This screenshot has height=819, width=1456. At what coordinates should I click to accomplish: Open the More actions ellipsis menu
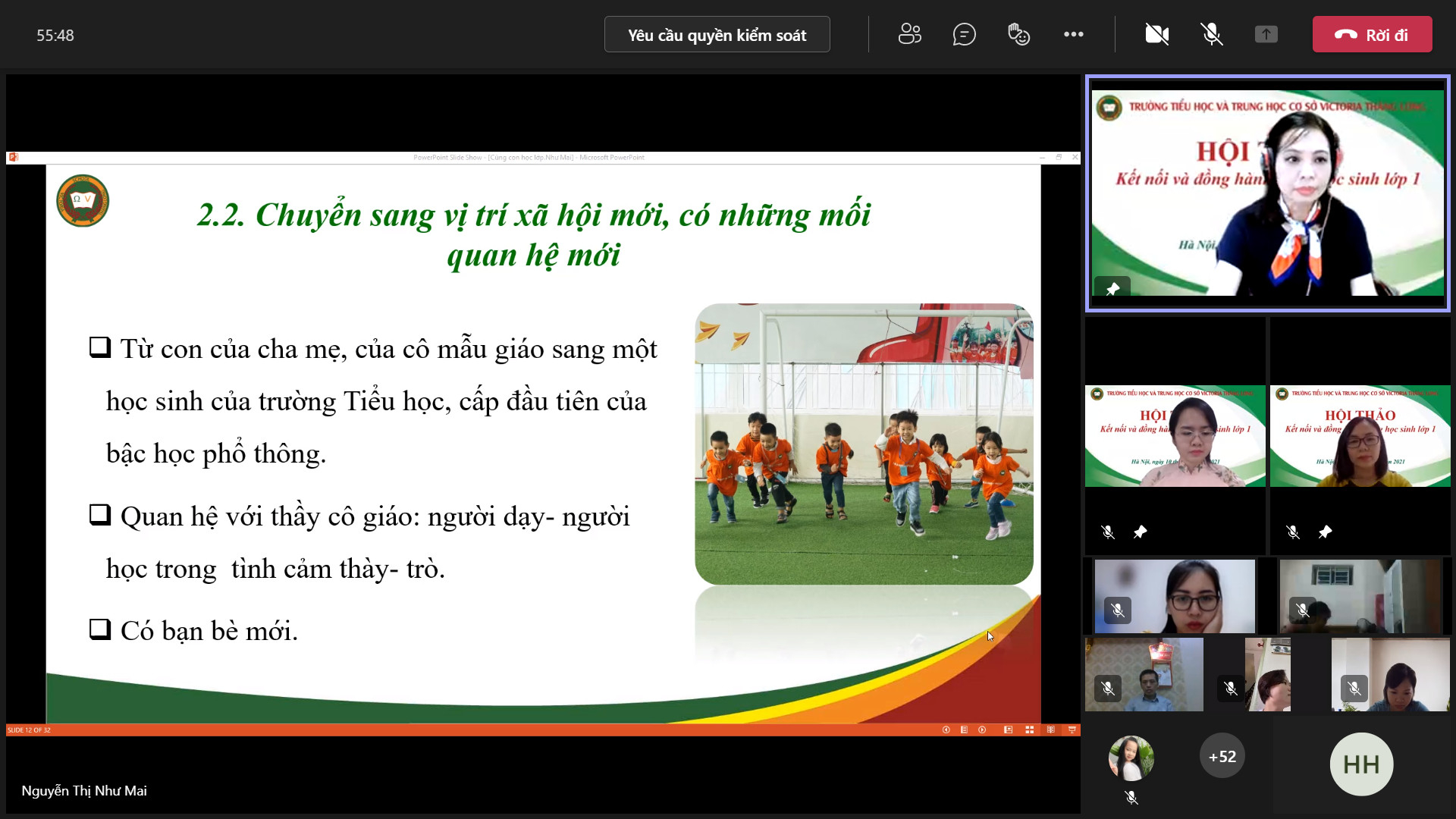[x=1073, y=34]
